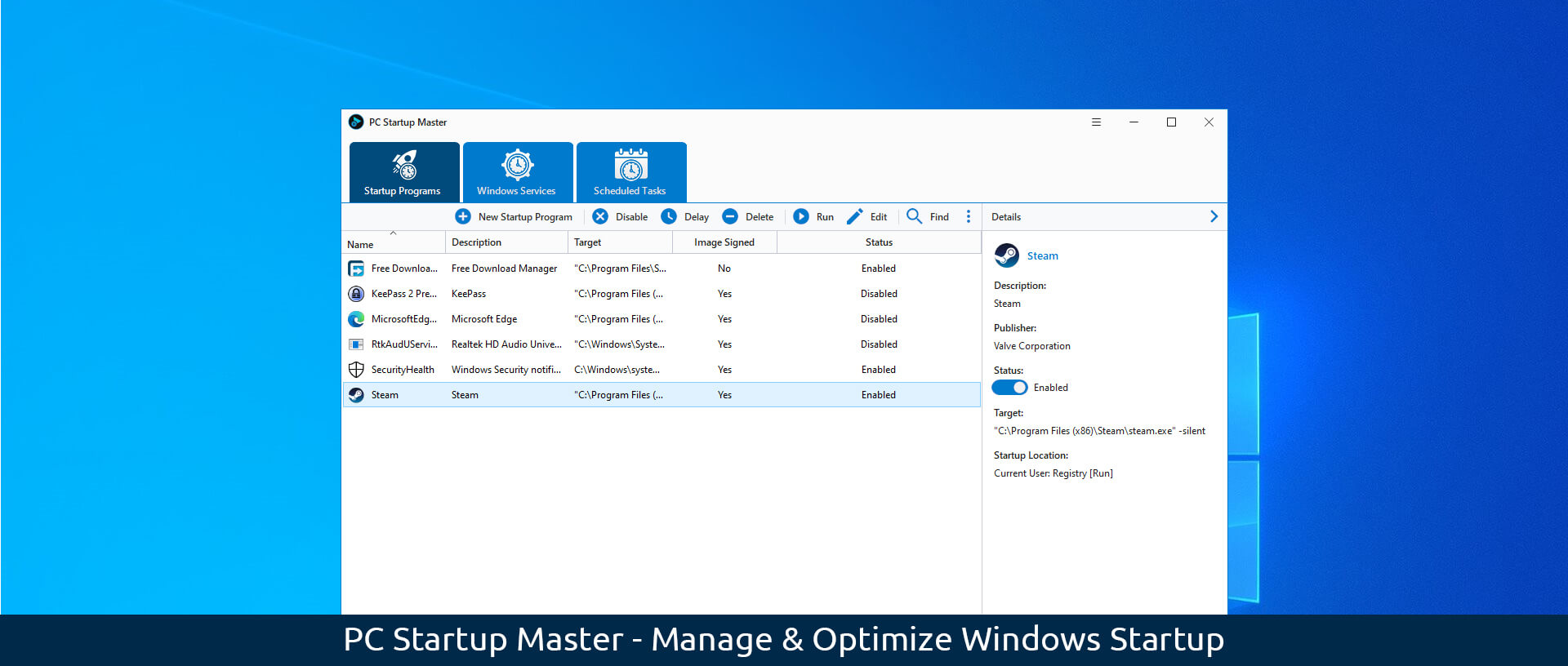Close the PC Startup Master window
This screenshot has height=666, width=1568.
click(x=1209, y=122)
